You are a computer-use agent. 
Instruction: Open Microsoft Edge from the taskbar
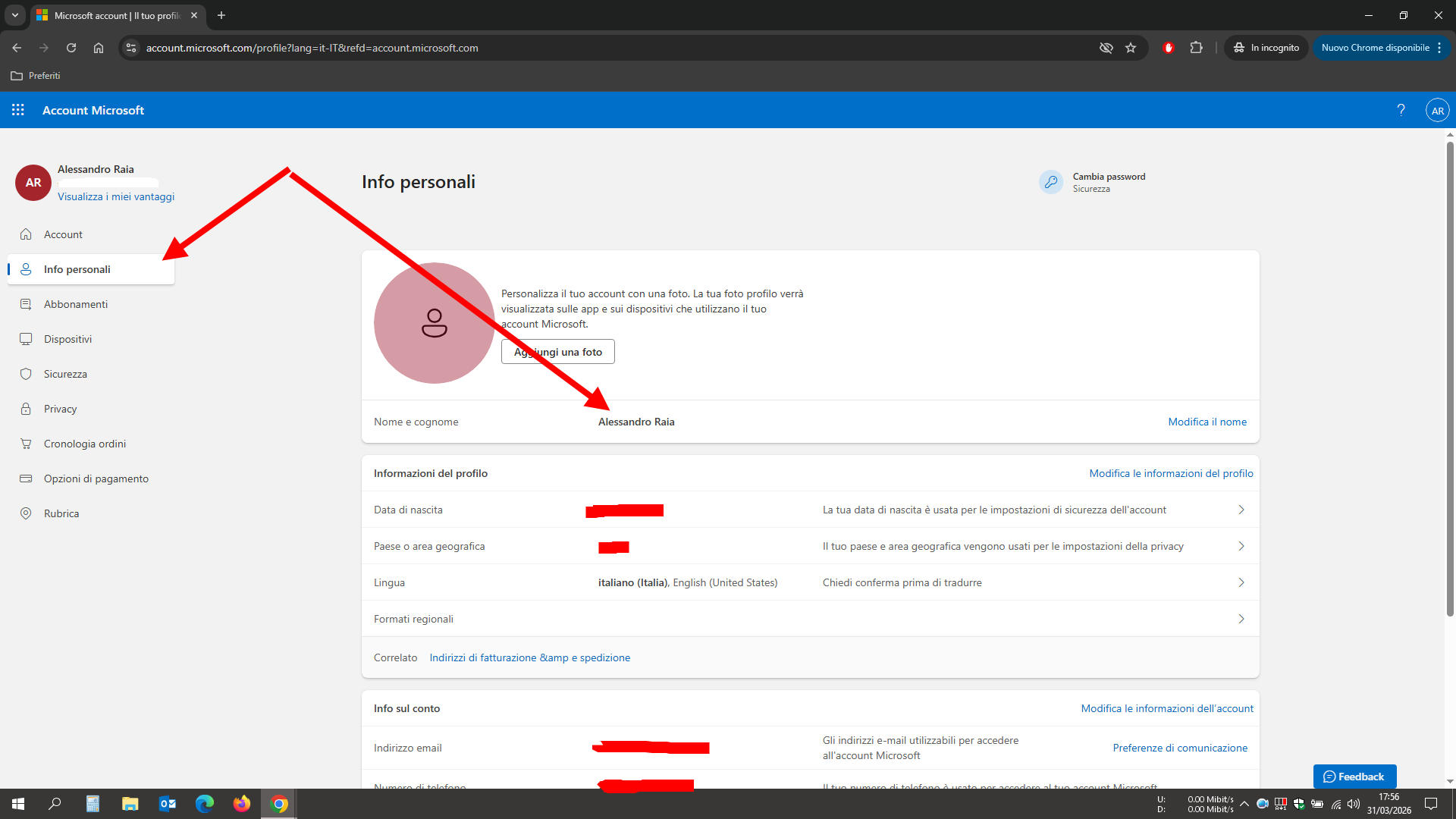pos(204,804)
